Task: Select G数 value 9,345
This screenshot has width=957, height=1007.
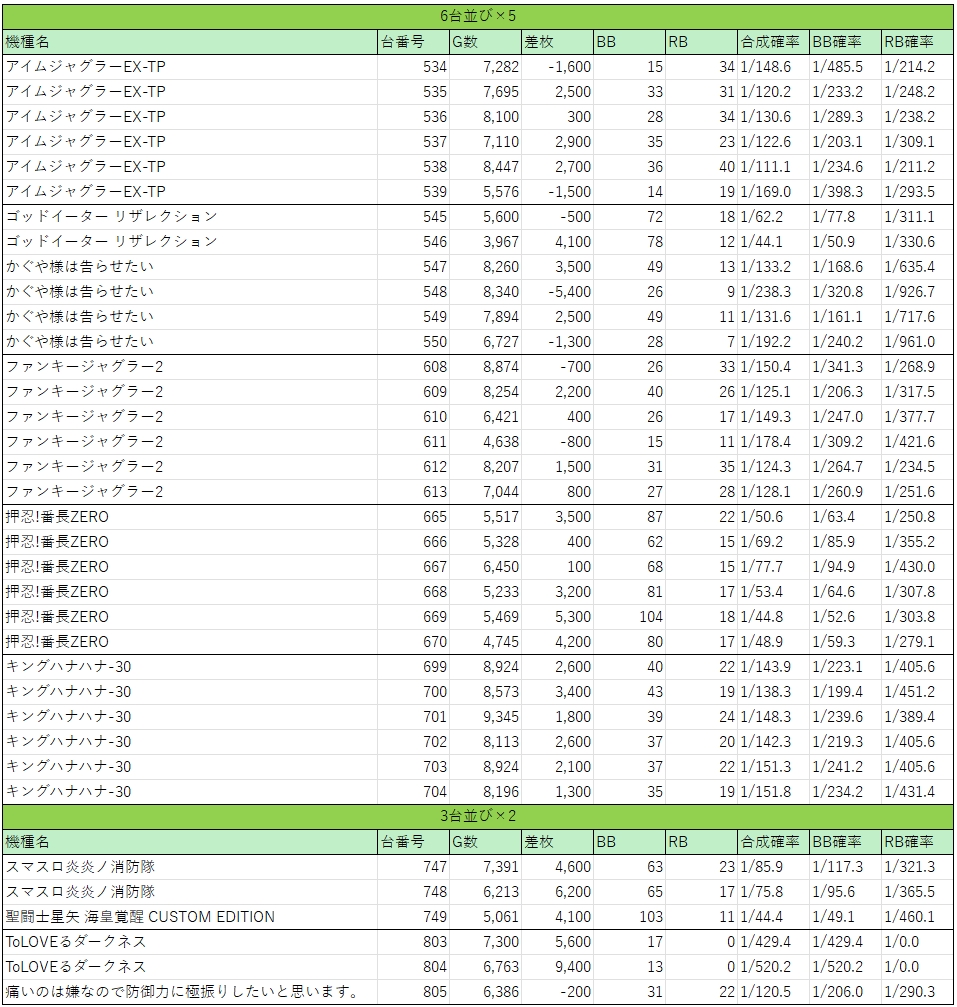Action: 486,717
